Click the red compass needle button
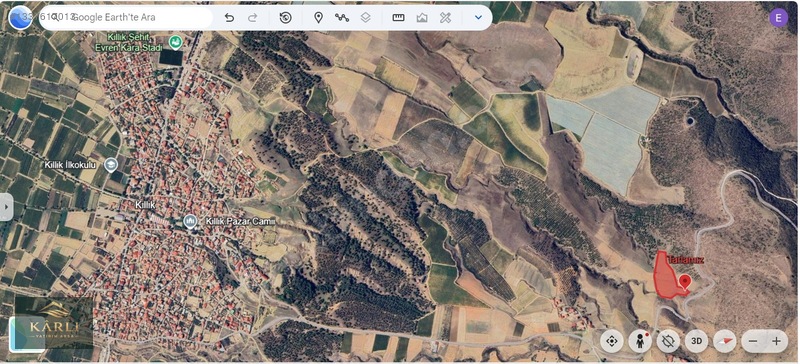800x364 pixels. [x=724, y=341]
